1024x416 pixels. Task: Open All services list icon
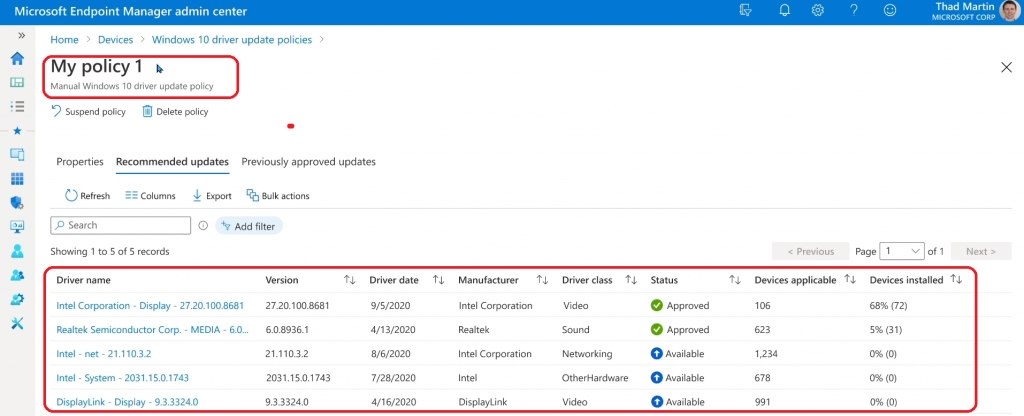point(18,106)
